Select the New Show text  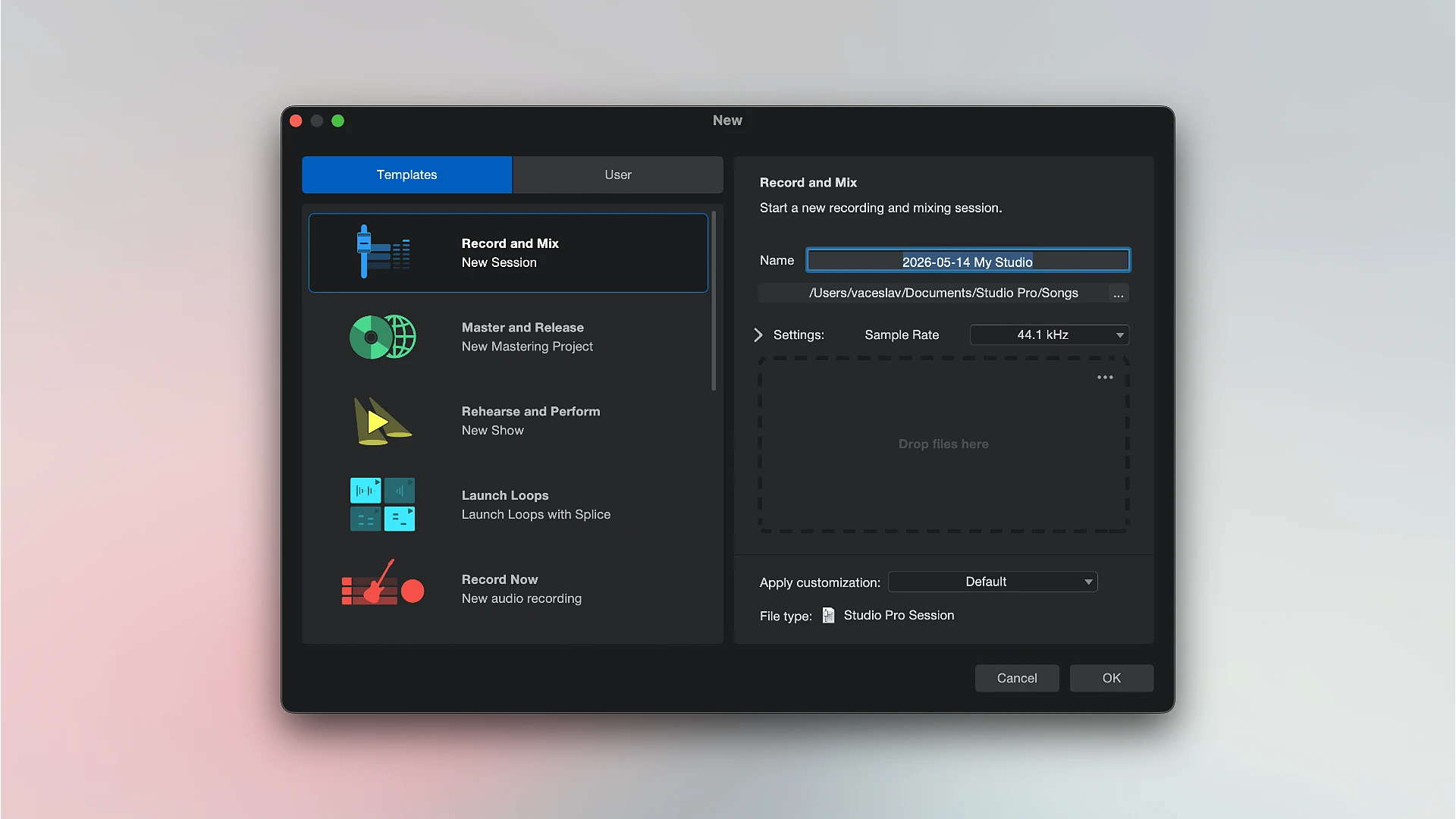[492, 431]
